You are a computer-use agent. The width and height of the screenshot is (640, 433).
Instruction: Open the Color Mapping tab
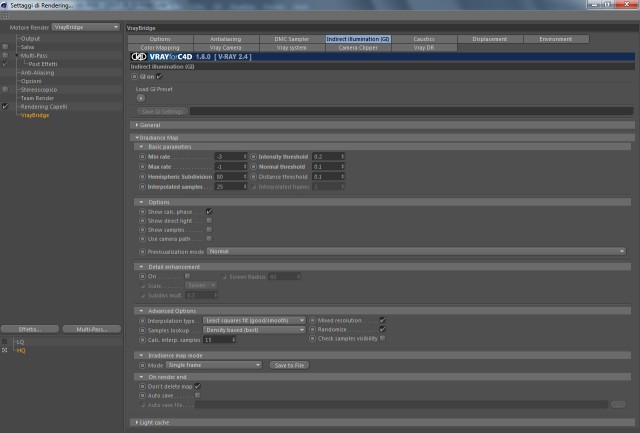(160, 48)
